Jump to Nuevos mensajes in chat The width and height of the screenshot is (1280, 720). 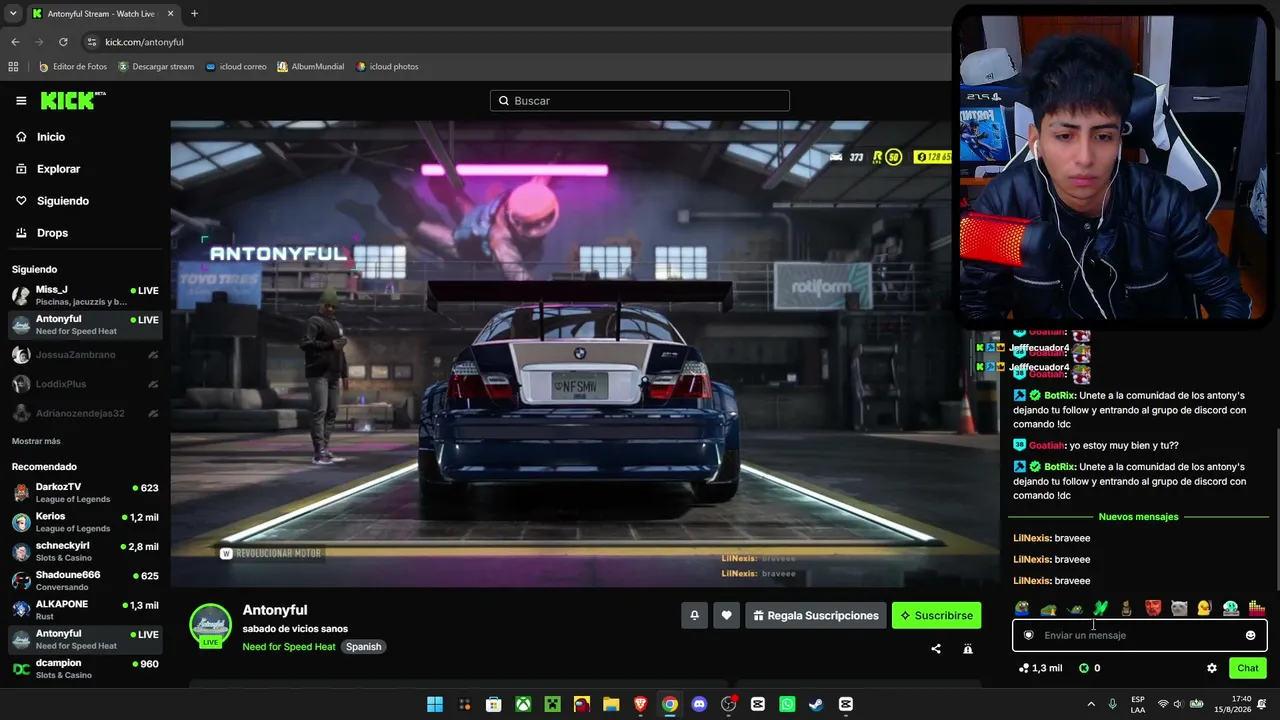pyautogui.click(x=1138, y=517)
